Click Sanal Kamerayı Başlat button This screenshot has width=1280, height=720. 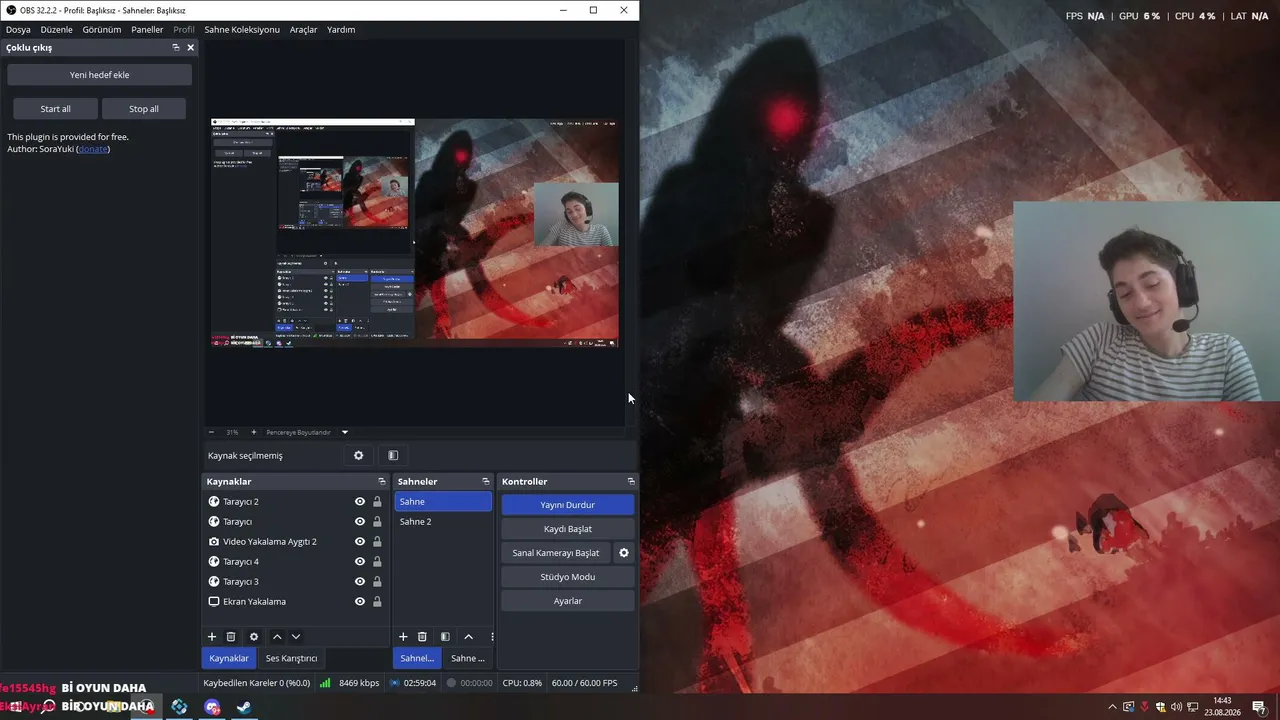coord(556,553)
